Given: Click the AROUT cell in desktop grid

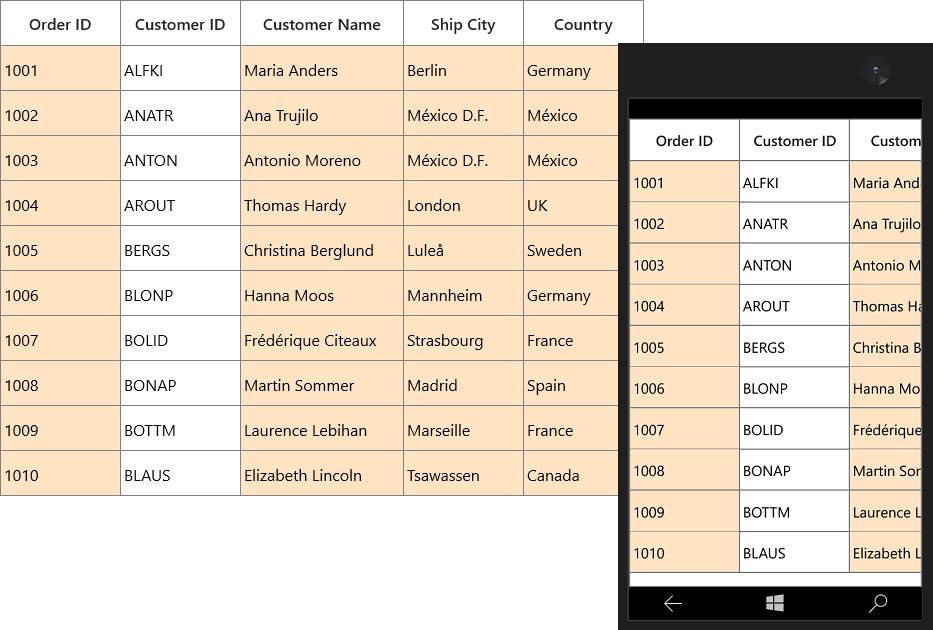Looking at the screenshot, I should click(180, 204).
